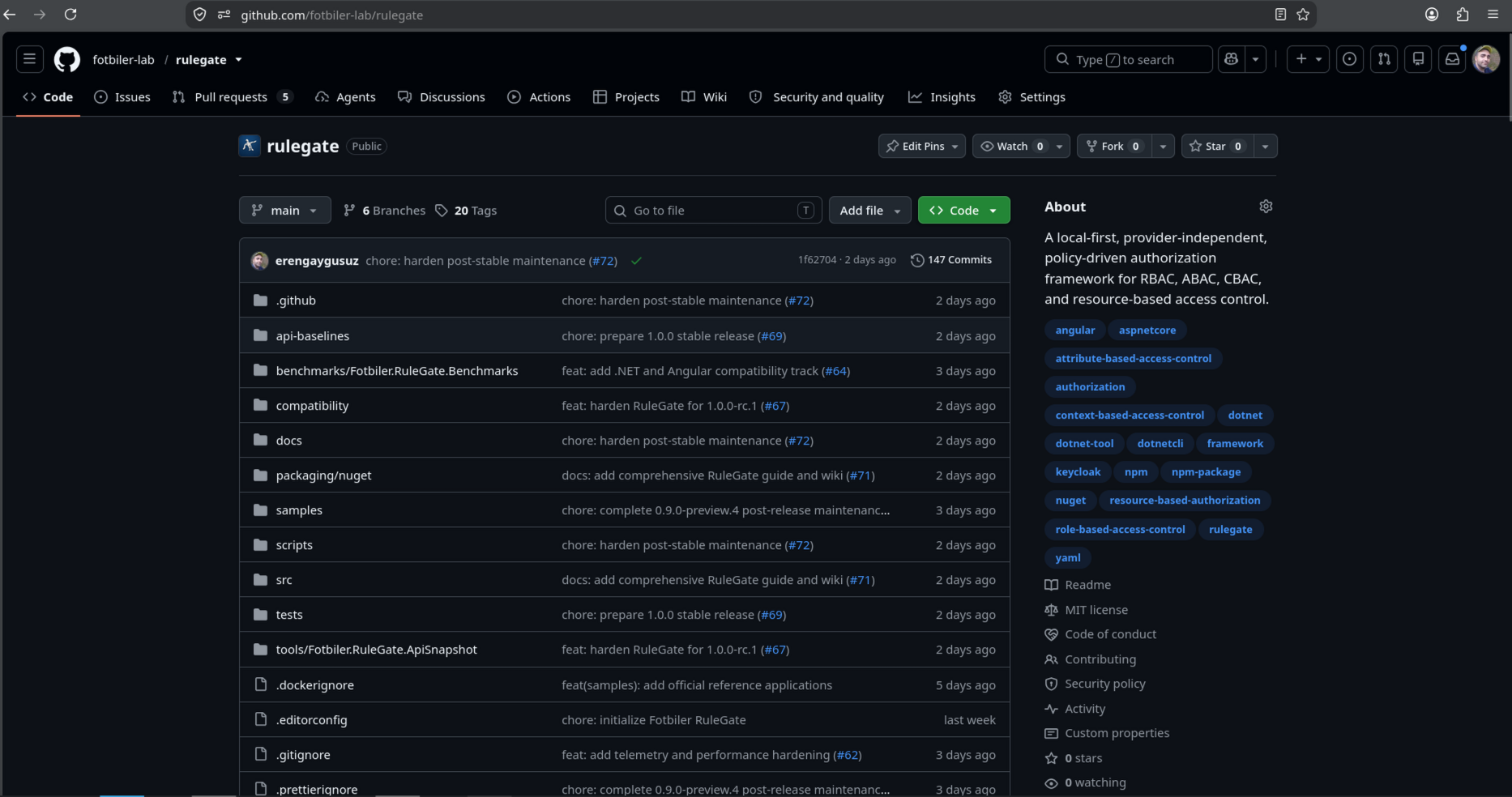1512x797 pixels.
Task: Click the create new plus button
Action: pyautogui.click(x=1308, y=59)
